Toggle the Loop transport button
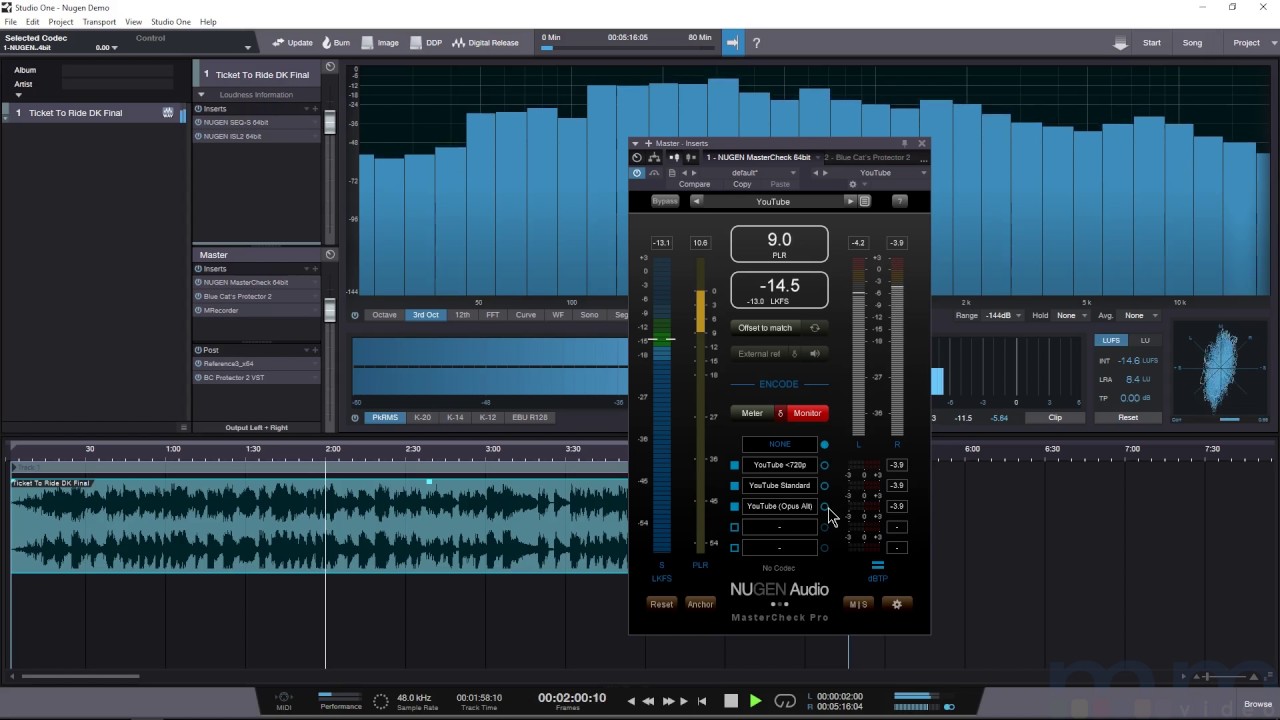The width and height of the screenshot is (1280, 720). [x=785, y=701]
